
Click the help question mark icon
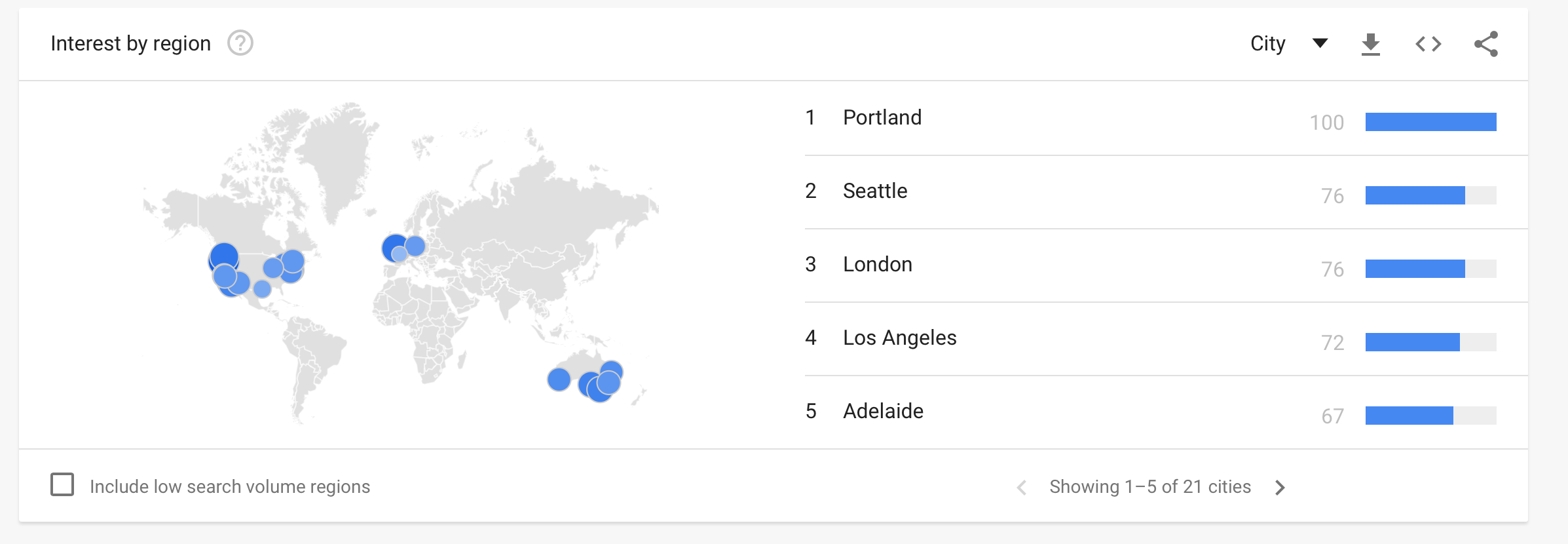point(240,43)
